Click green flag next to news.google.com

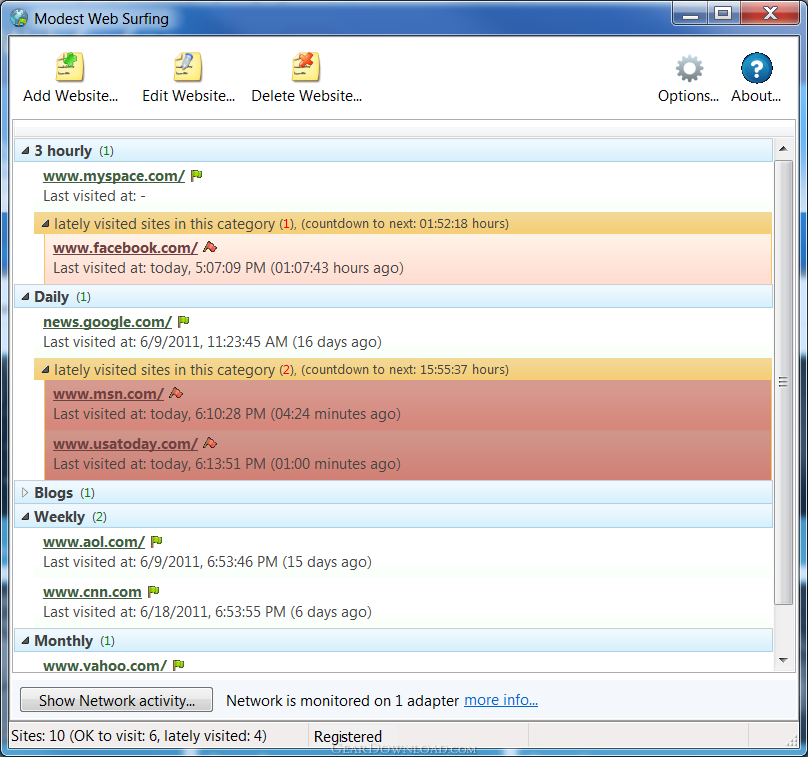[183, 322]
